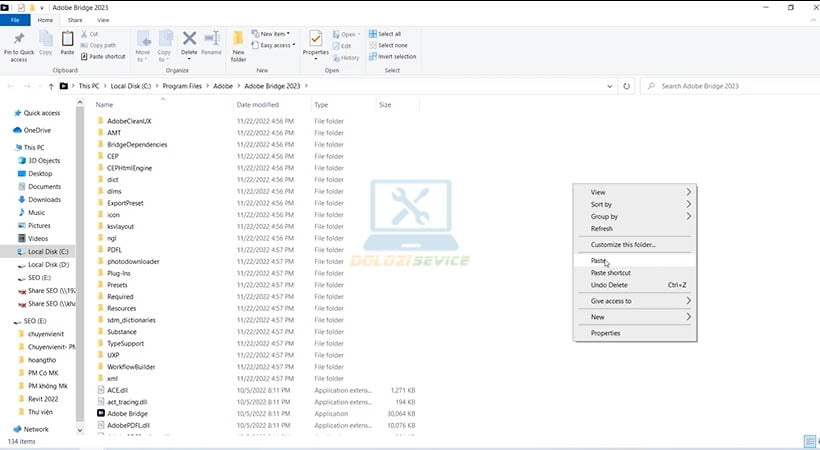
Task: Click the Refresh icon beside address bar
Action: click(x=627, y=86)
